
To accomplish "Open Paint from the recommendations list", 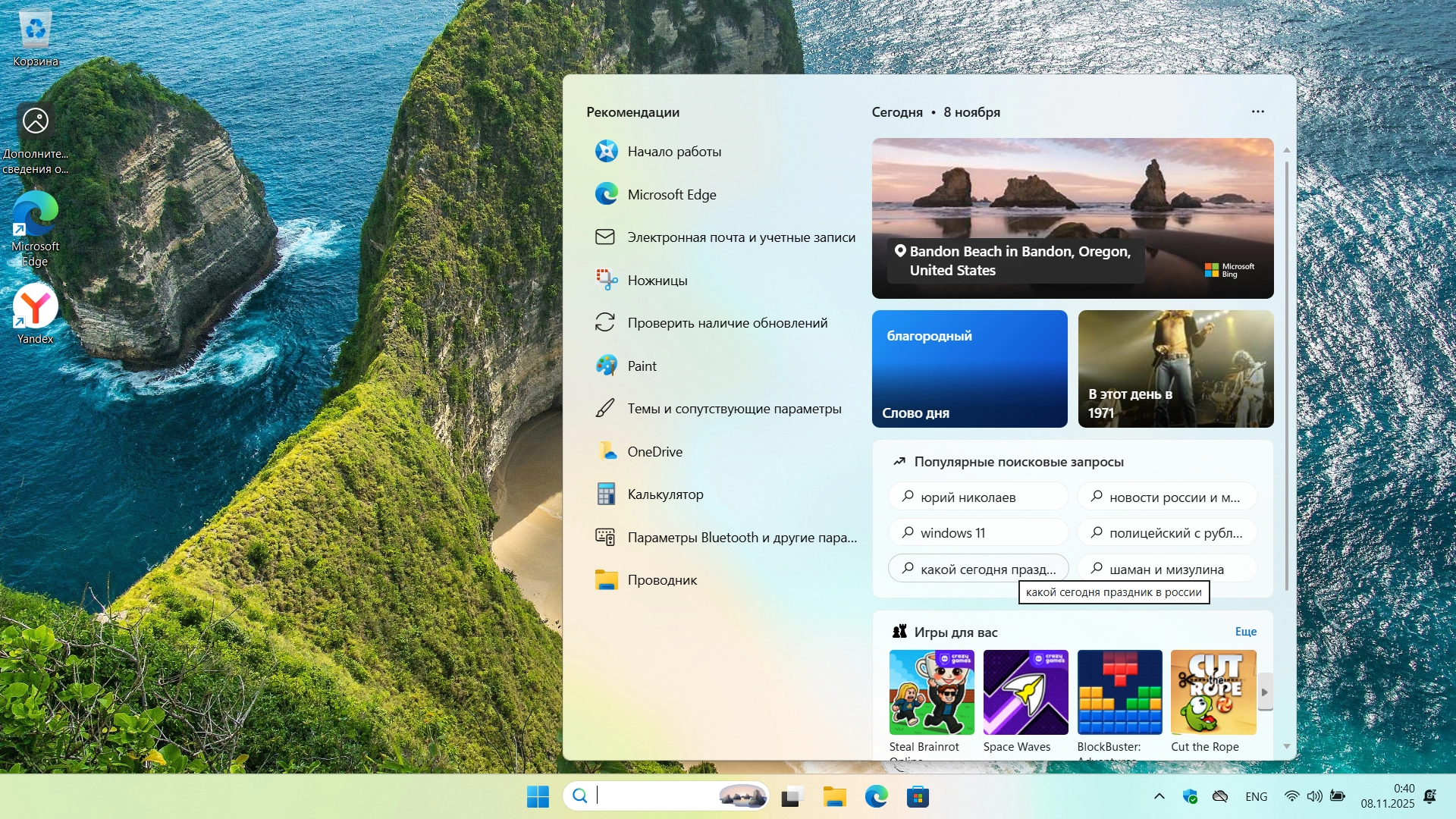I will pyautogui.click(x=642, y=366).
